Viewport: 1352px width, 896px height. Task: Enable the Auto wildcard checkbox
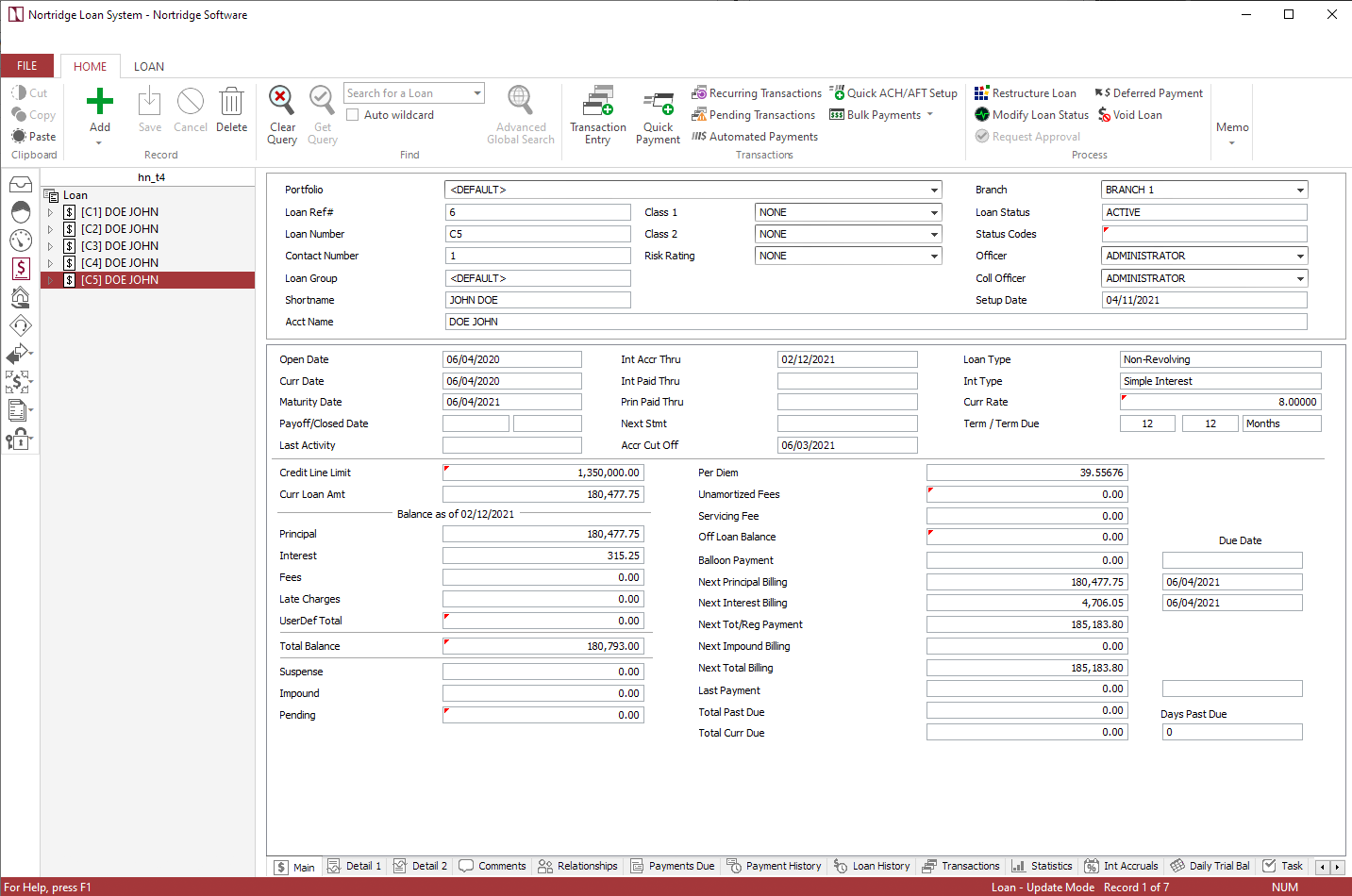(353, 115)
